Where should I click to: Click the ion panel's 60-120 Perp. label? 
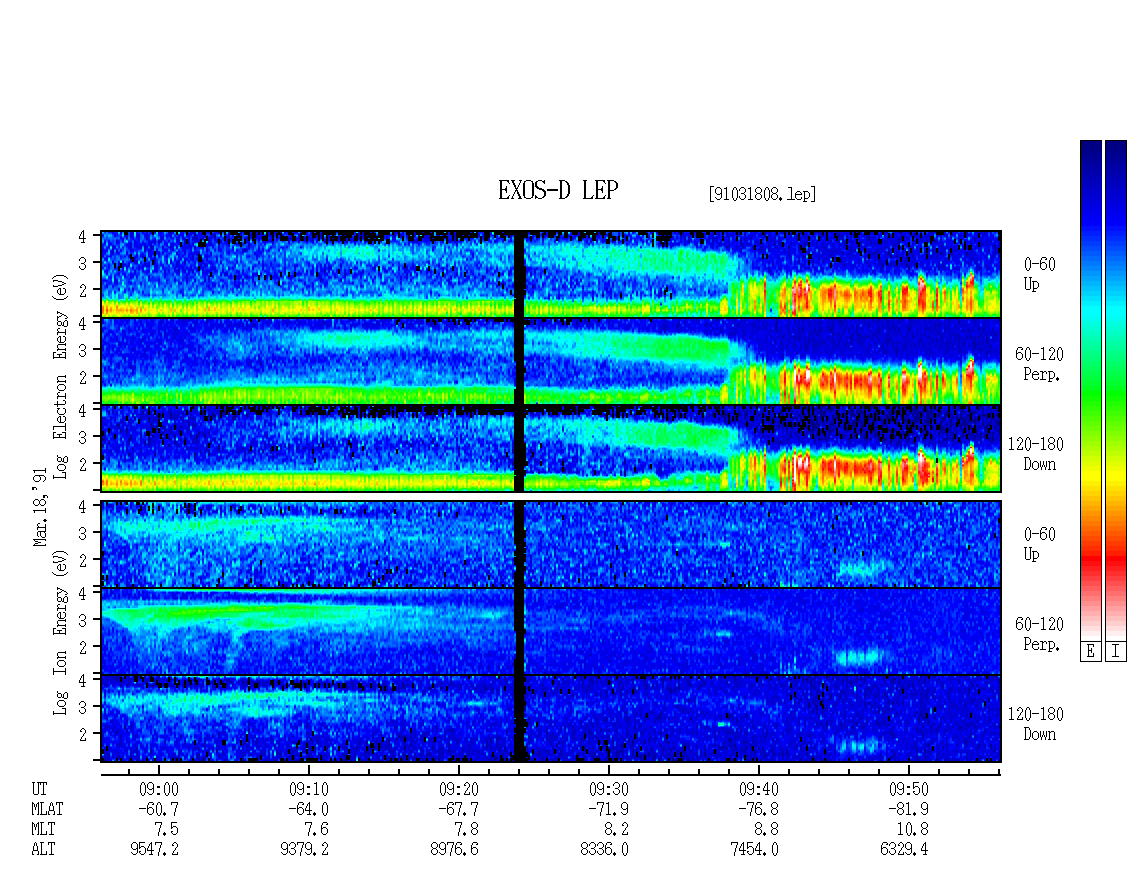point(1039,634)
